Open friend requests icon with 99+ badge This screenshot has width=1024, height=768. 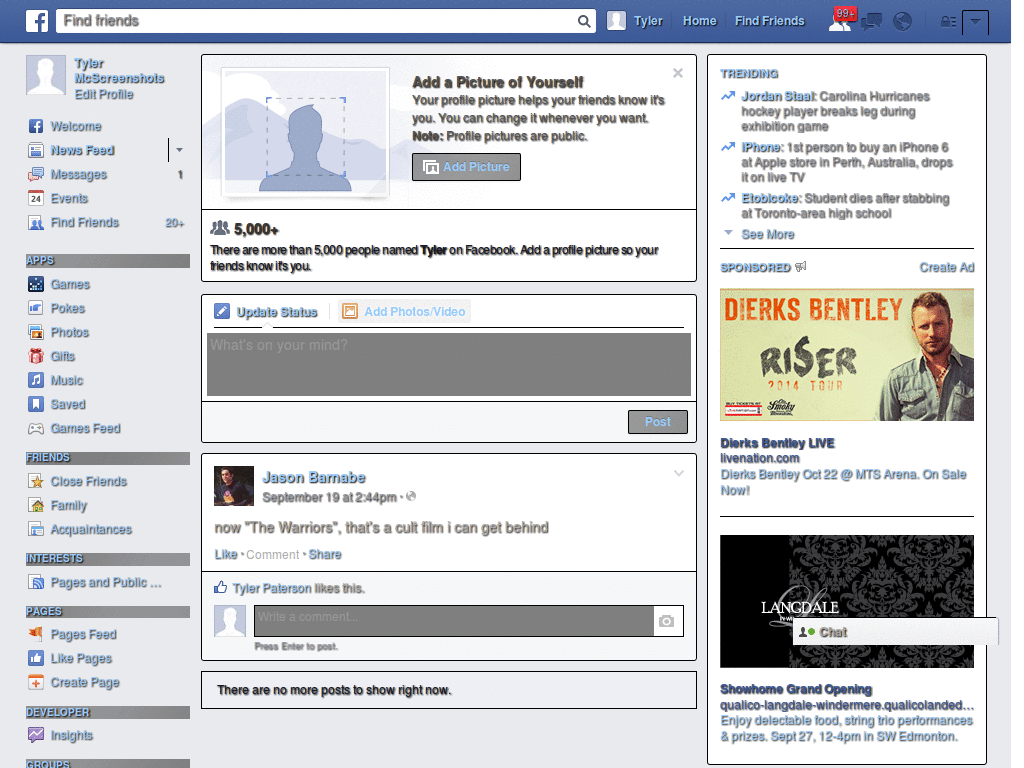(841, 20)
